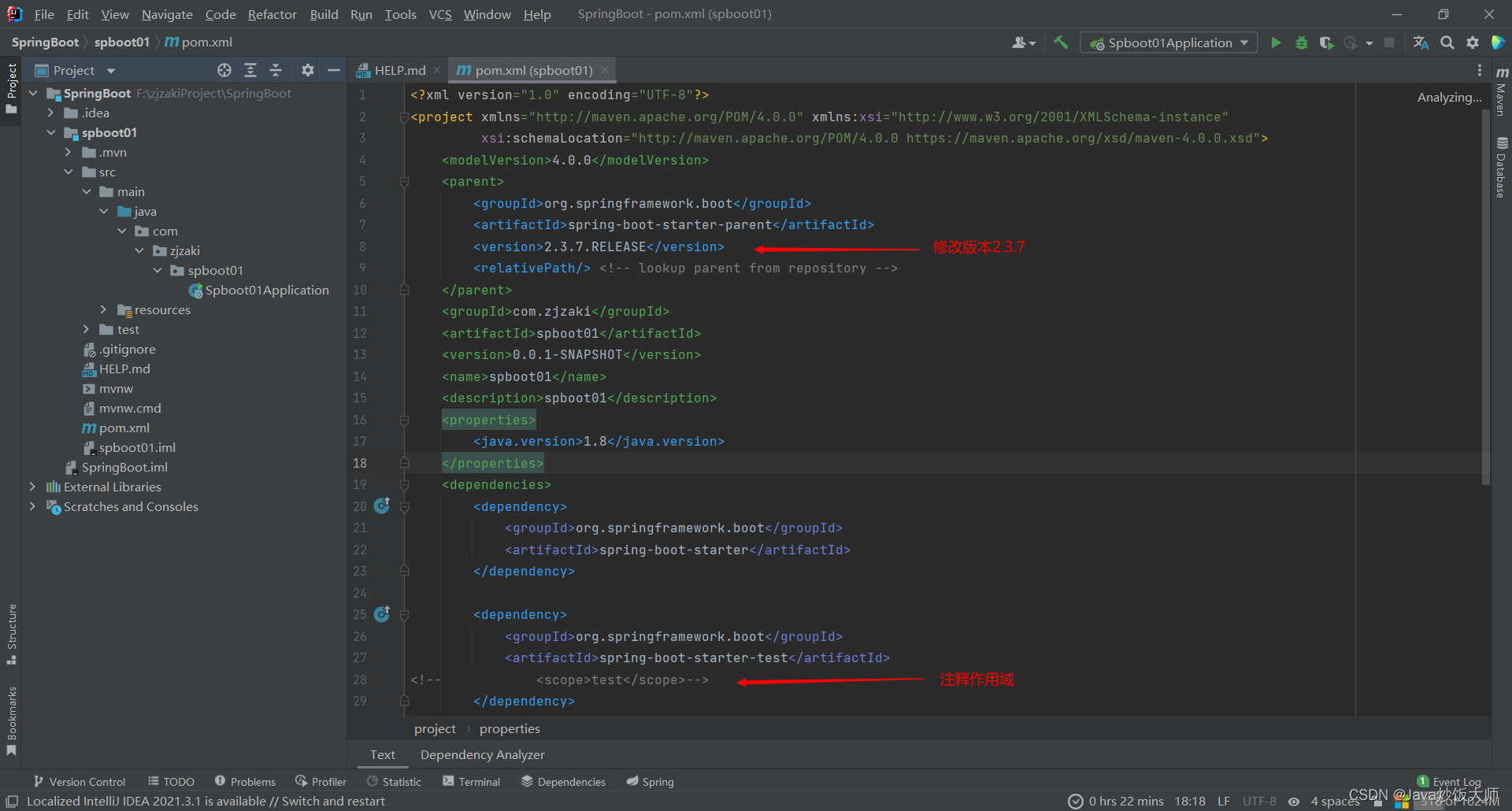Viewport: 1512px width, 811px height.
Task: Expand External Libraries node
Action: click(x=33, y=487)
